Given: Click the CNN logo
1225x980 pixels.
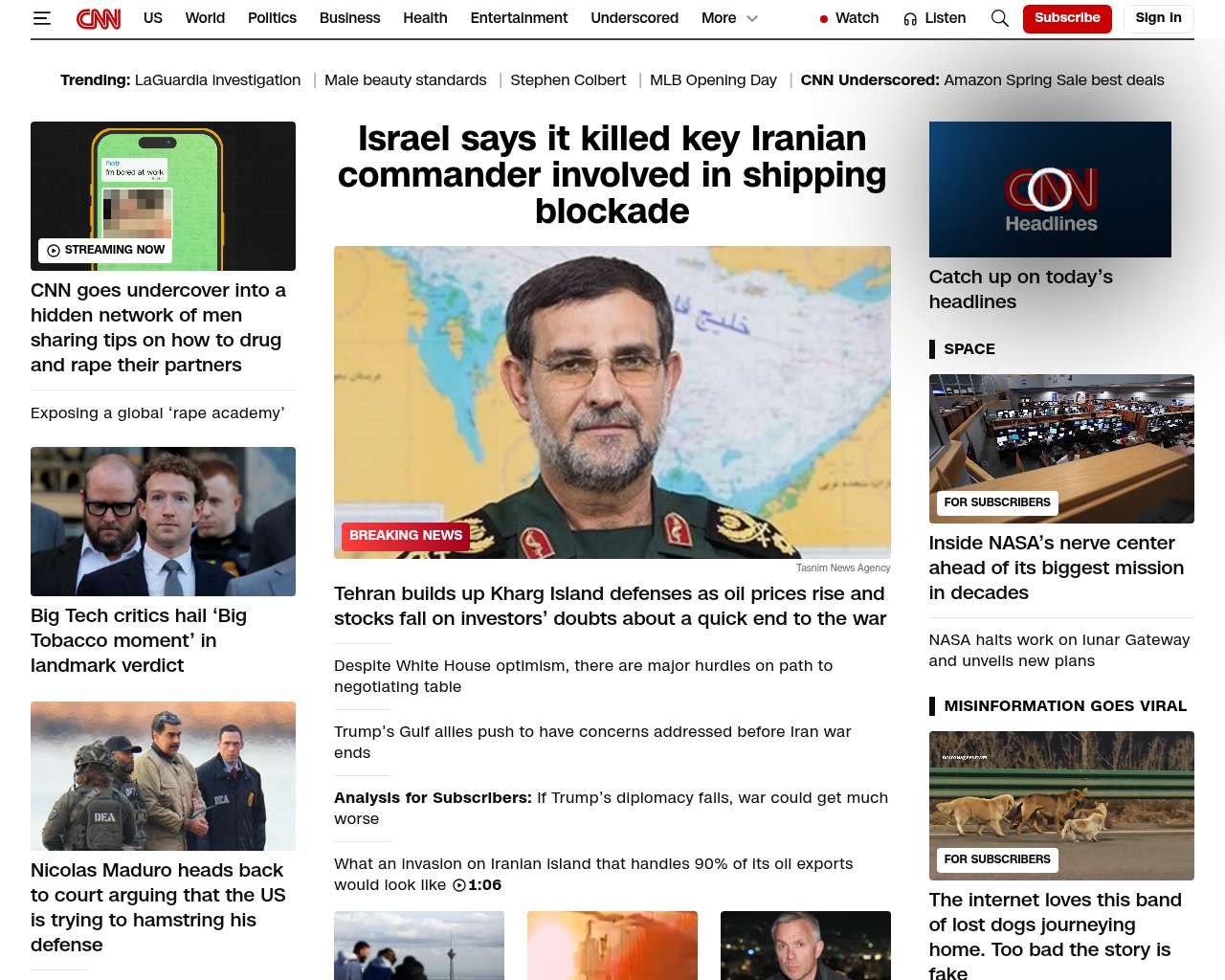Looking at the screenshot, I should [99, 18].
